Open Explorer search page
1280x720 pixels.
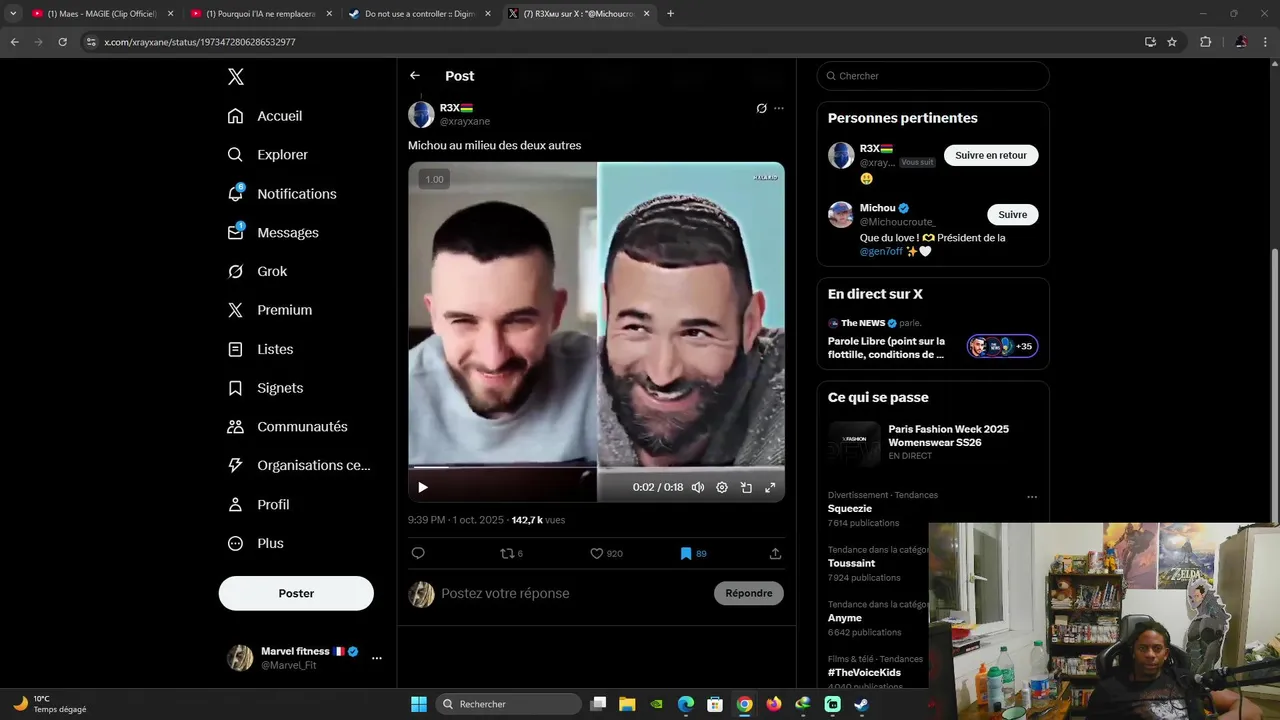(268, 155)
